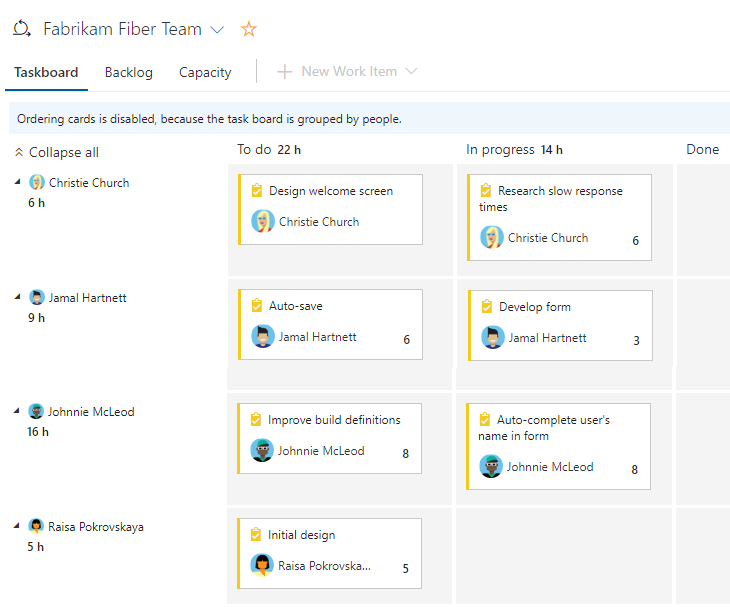
Task: Click the plus icon for New Work Item
Action: (x=285, y=72)
